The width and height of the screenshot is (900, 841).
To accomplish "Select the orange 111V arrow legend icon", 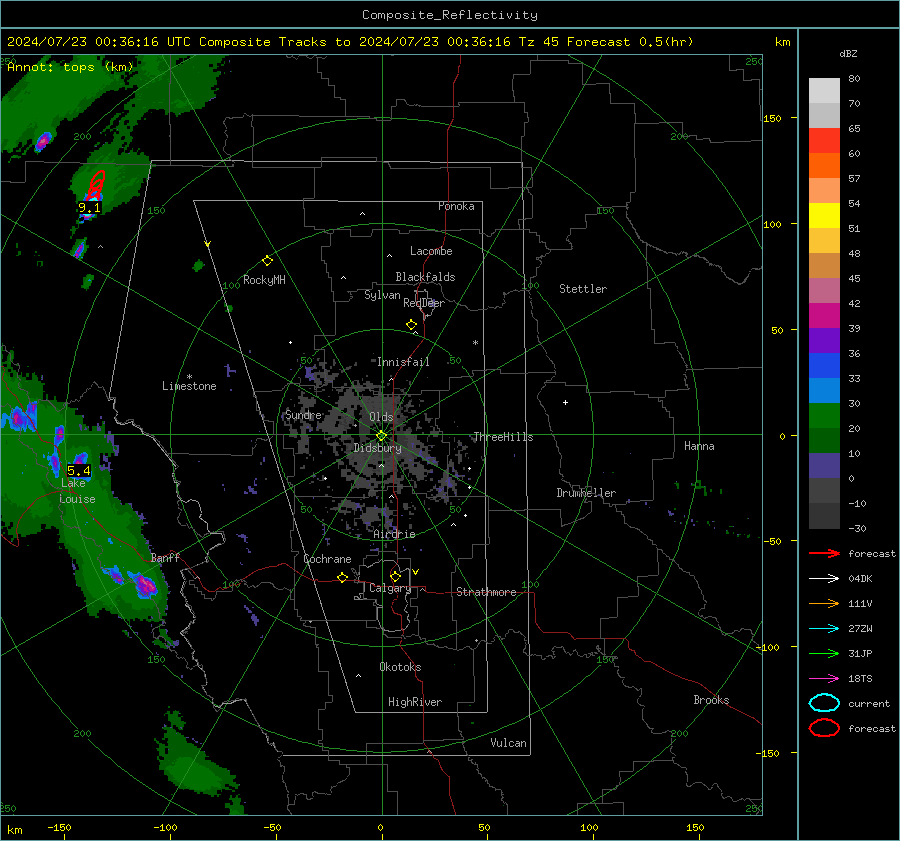I will pyautogui.click(x=824, y=603).
